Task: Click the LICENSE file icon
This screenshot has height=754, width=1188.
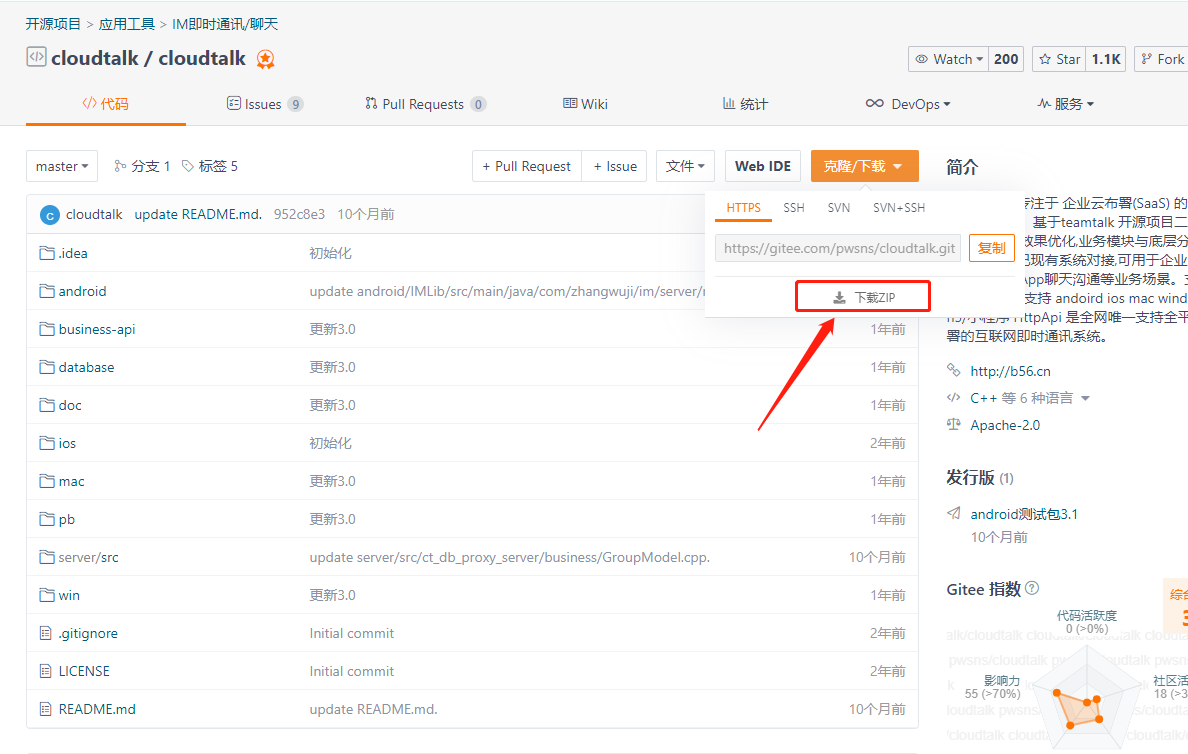Action: [45, 671]
